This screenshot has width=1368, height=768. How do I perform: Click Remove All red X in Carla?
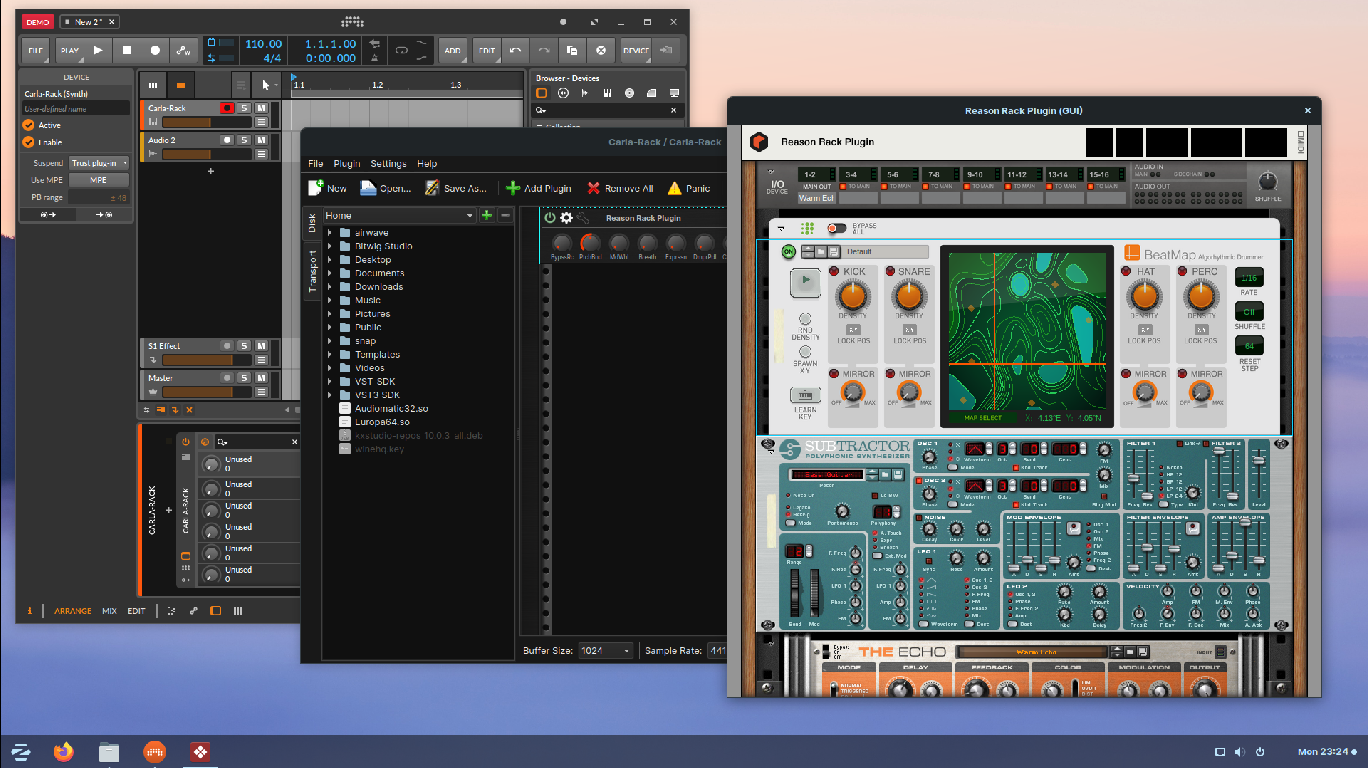[x=594, y=188]
